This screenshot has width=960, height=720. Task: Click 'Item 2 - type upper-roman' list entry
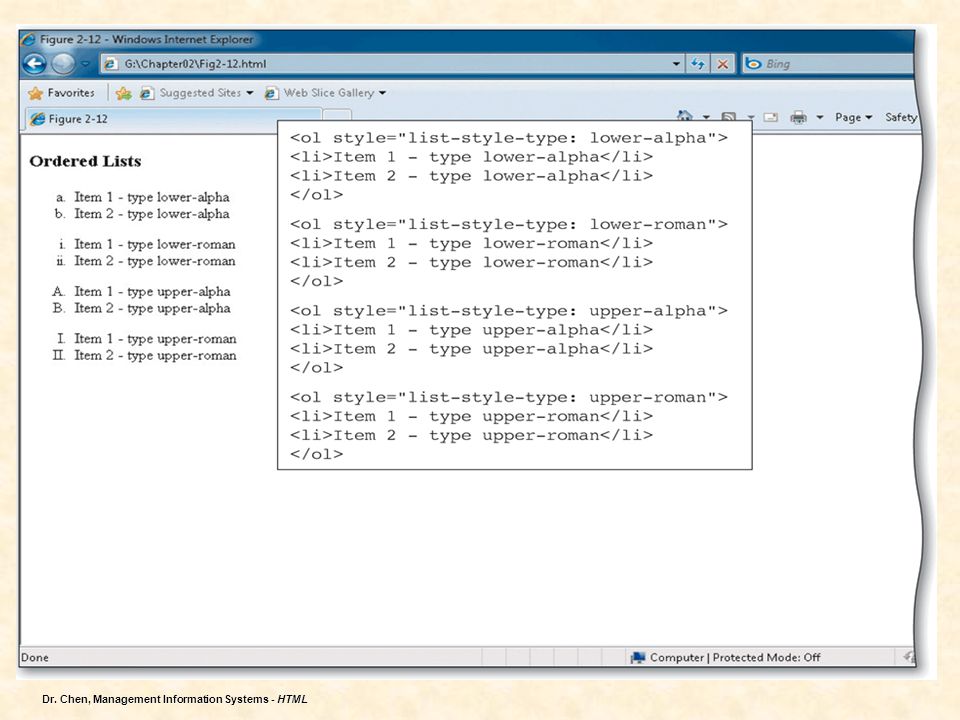156,355
